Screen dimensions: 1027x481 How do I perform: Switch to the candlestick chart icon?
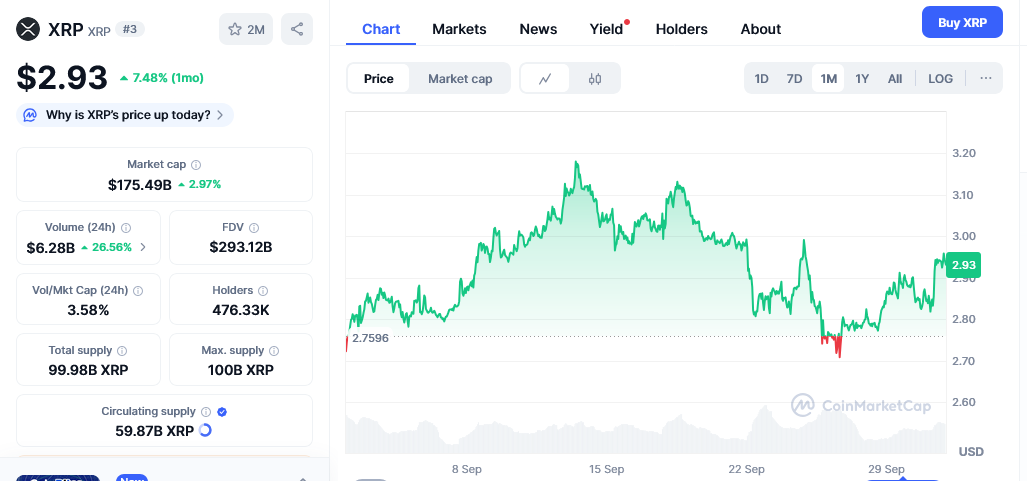point(595,79)
